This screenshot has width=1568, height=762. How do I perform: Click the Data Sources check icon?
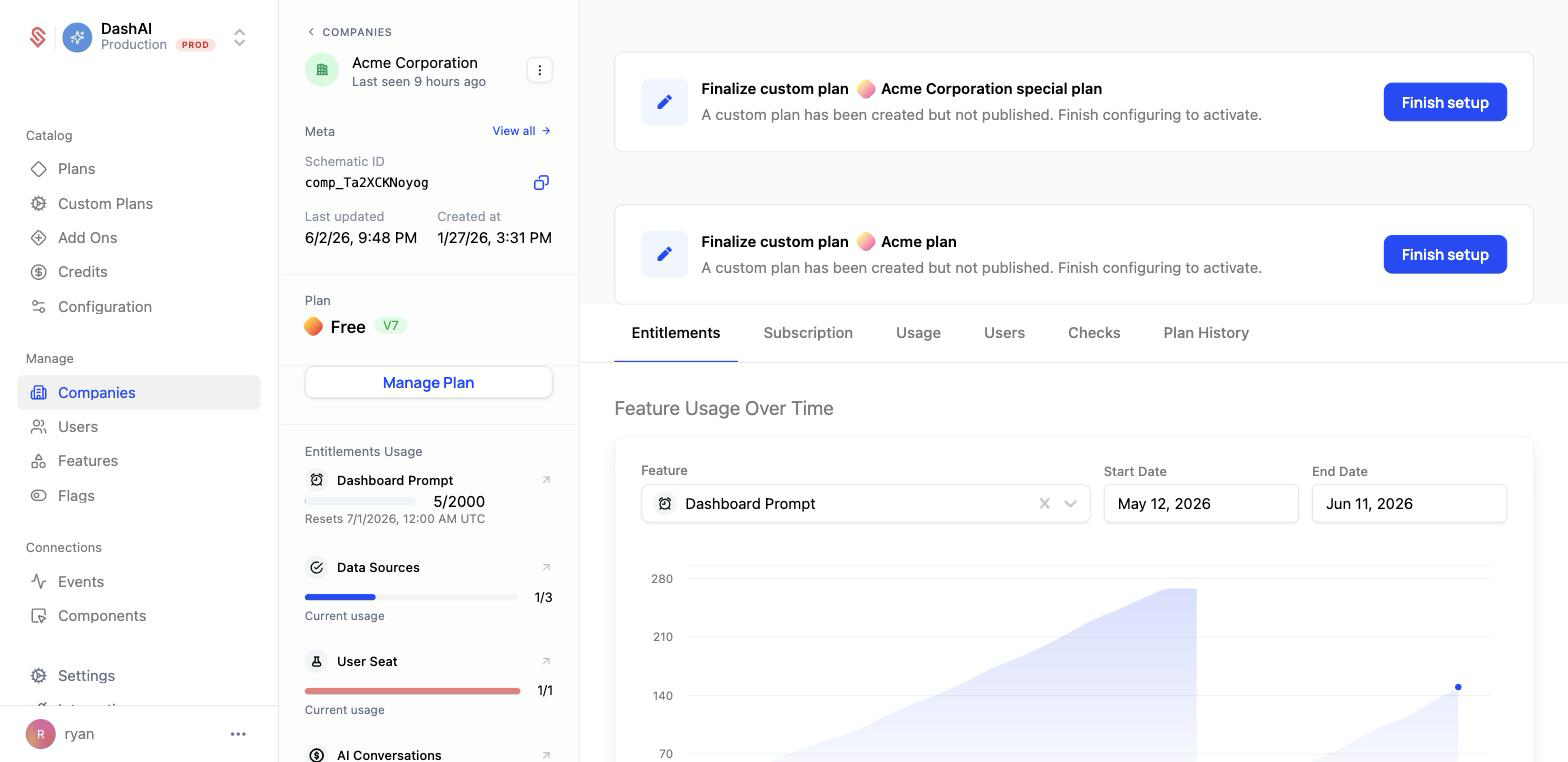coord(317,568)
